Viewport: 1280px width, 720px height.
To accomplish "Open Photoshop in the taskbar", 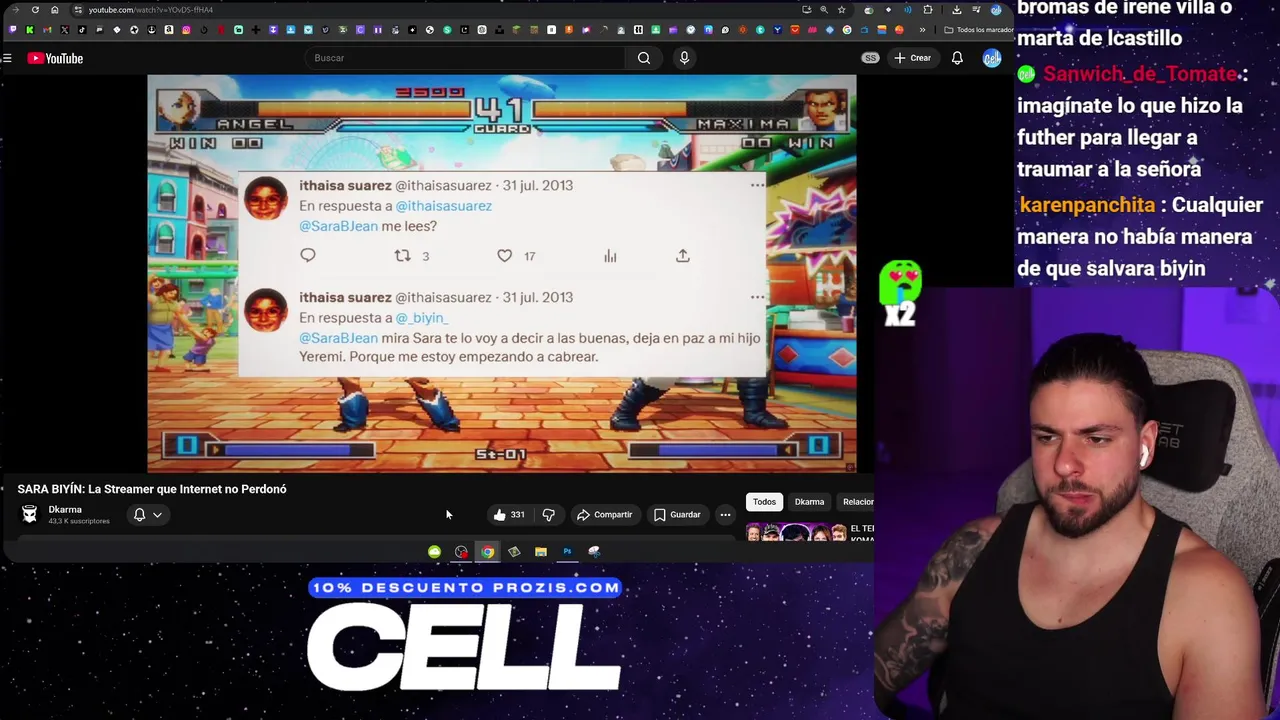I will pos(567,552).
